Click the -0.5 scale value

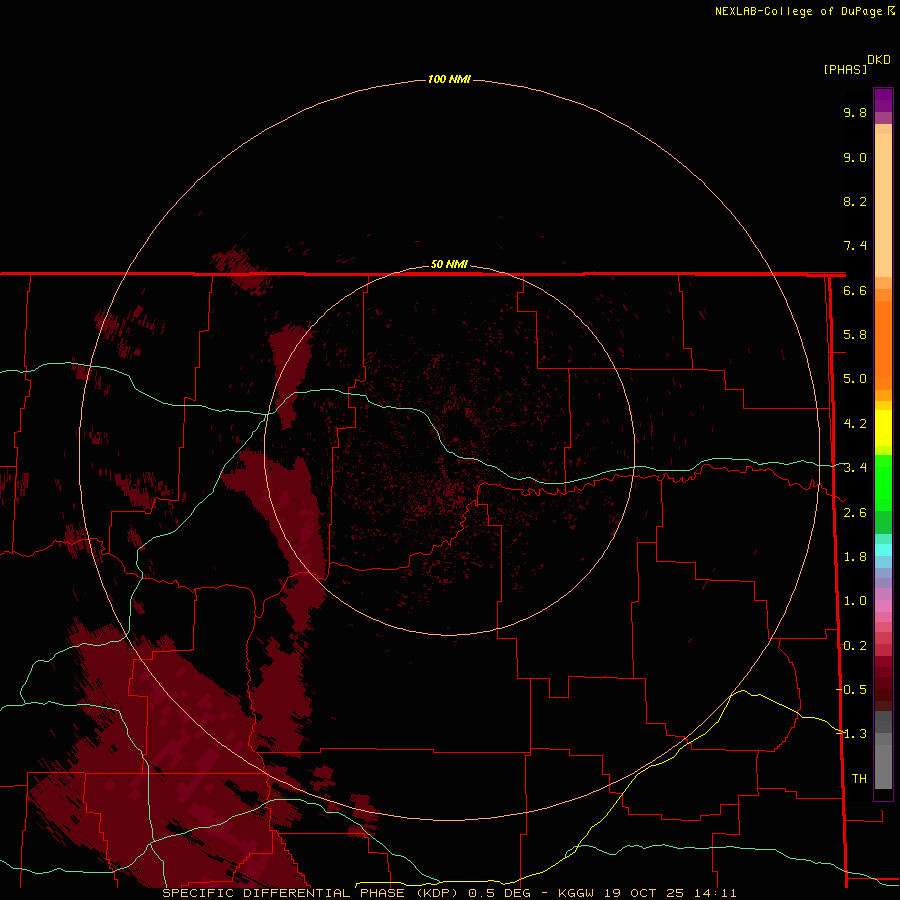click(x=852, y=690)
